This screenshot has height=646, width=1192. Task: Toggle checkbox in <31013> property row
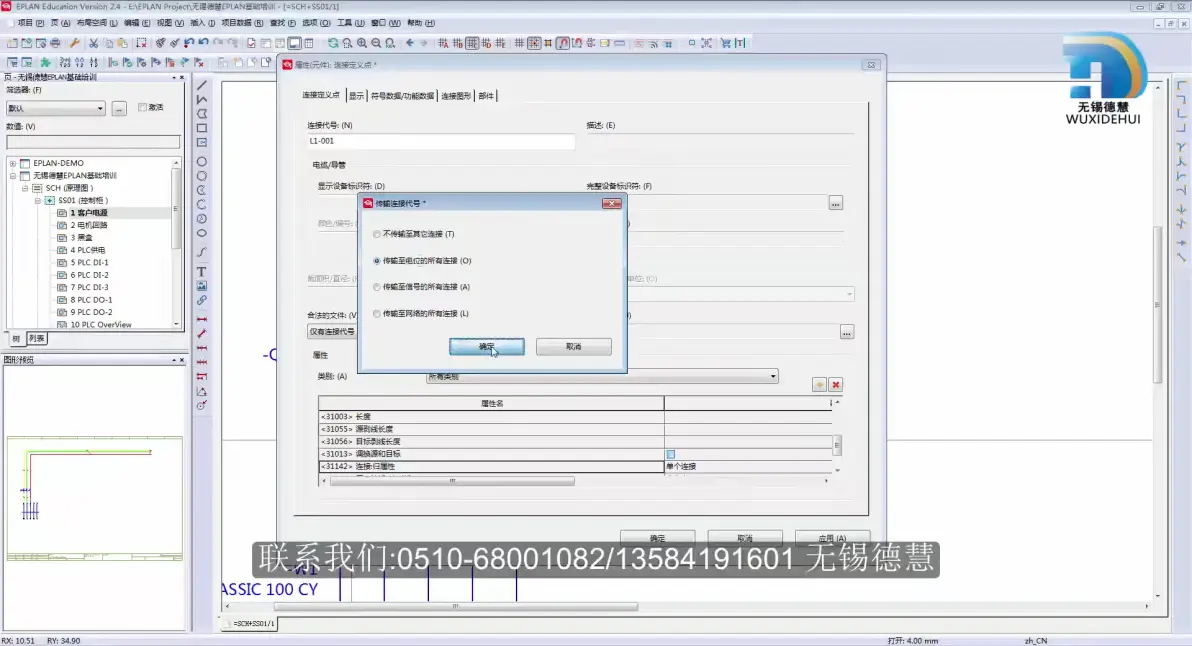[670, 454]
